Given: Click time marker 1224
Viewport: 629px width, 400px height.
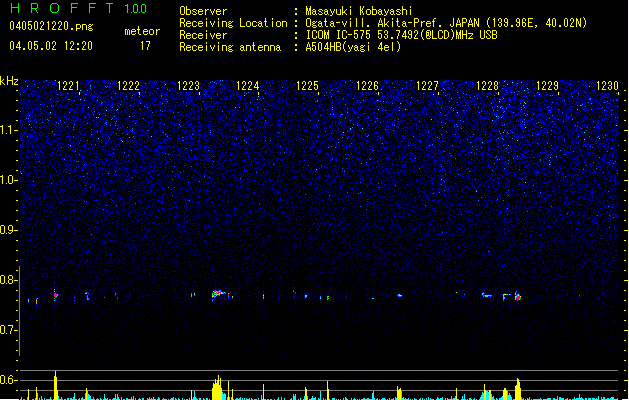Looking at the screenshot, I should pos(248,86).
